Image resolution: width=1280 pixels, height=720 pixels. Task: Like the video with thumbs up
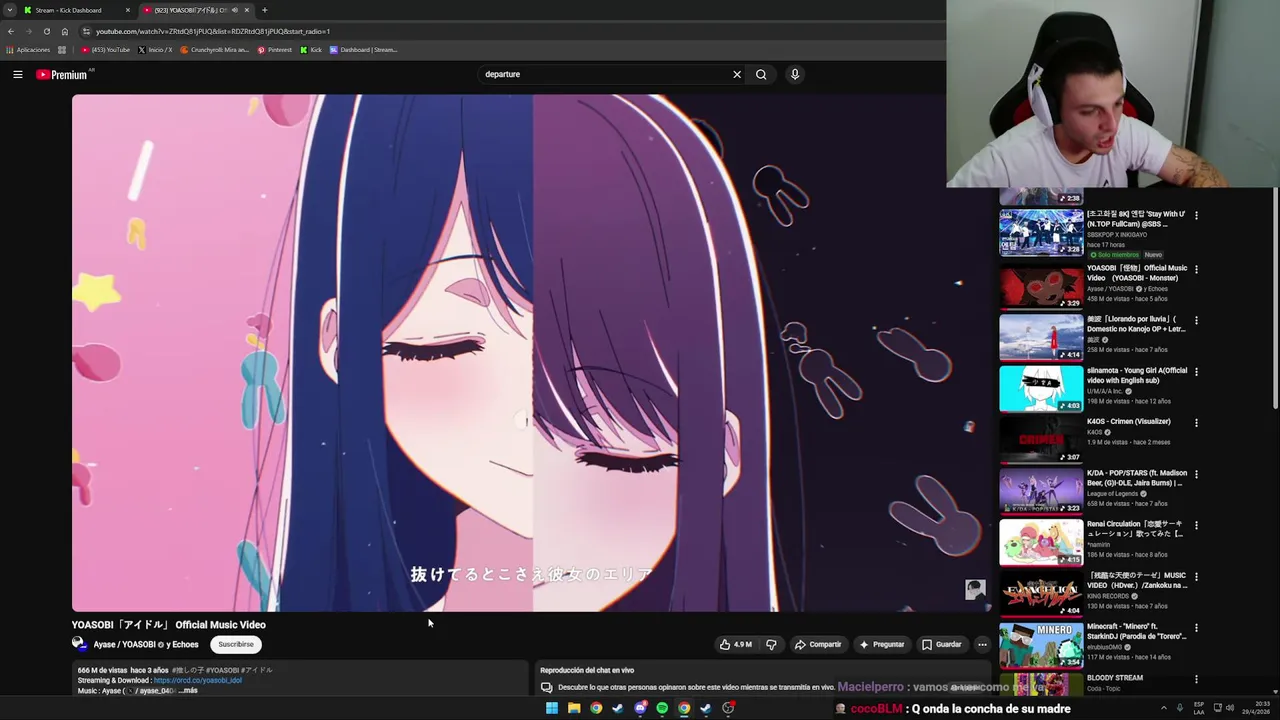736,645
